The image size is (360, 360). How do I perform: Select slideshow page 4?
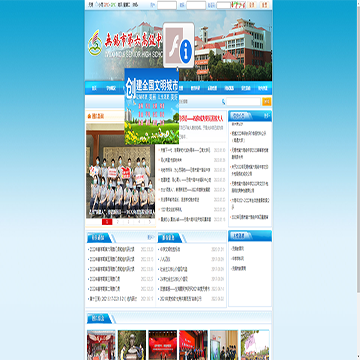pyautogui.click(x=139, y=222)
